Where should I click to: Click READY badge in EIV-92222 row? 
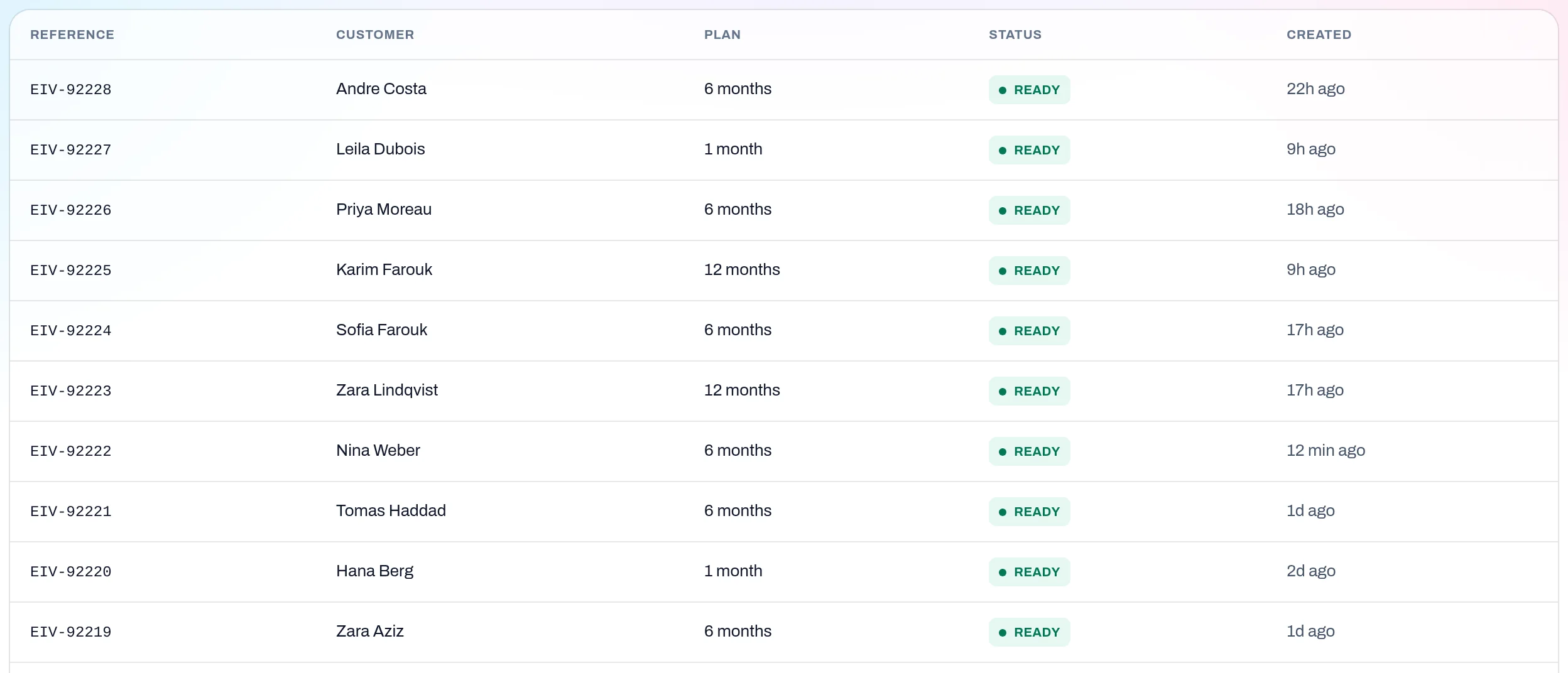(1030, 451)
